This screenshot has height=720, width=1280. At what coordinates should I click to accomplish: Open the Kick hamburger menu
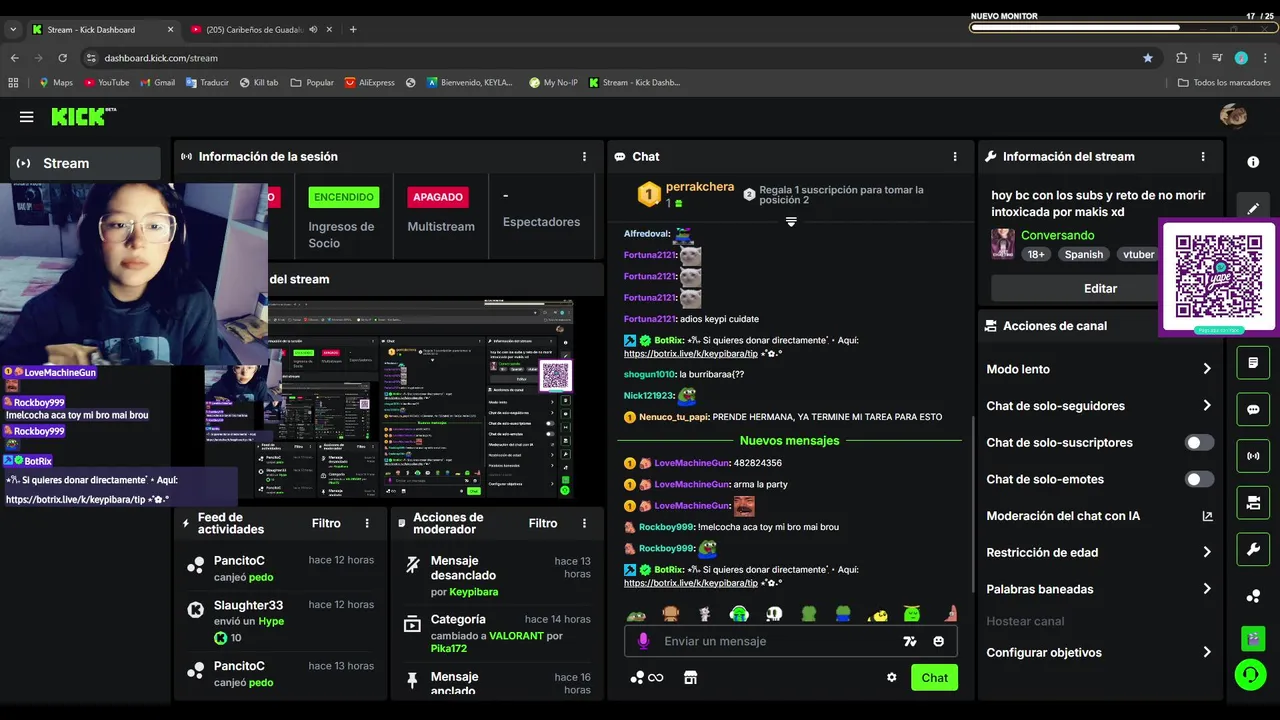[x=26, y=117]
